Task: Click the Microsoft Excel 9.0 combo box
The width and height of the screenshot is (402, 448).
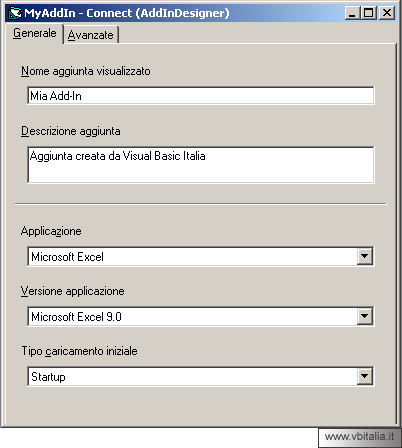Action: coord(201,316)
